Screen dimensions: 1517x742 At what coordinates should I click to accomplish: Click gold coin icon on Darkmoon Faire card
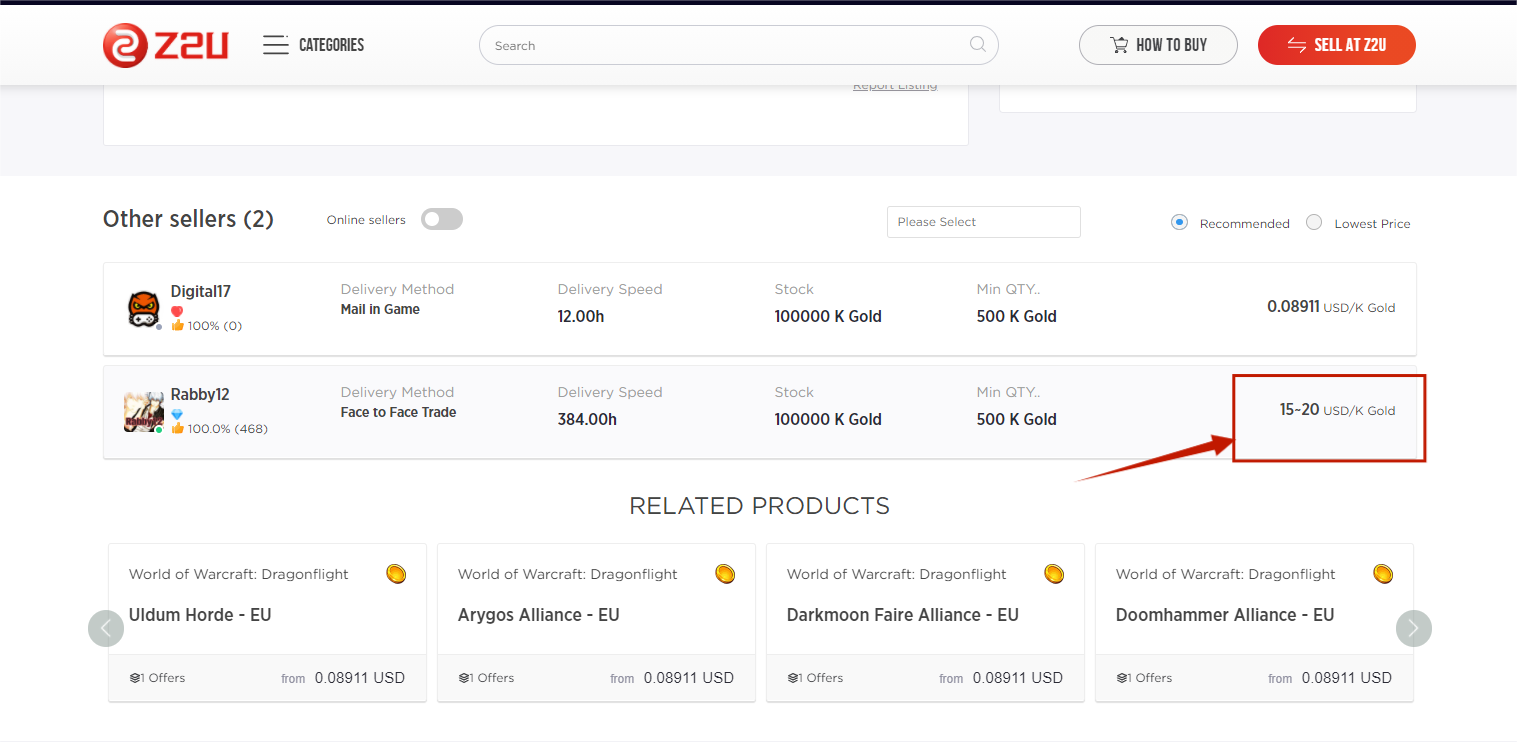pyautogui.click(x=1054, y=574)
